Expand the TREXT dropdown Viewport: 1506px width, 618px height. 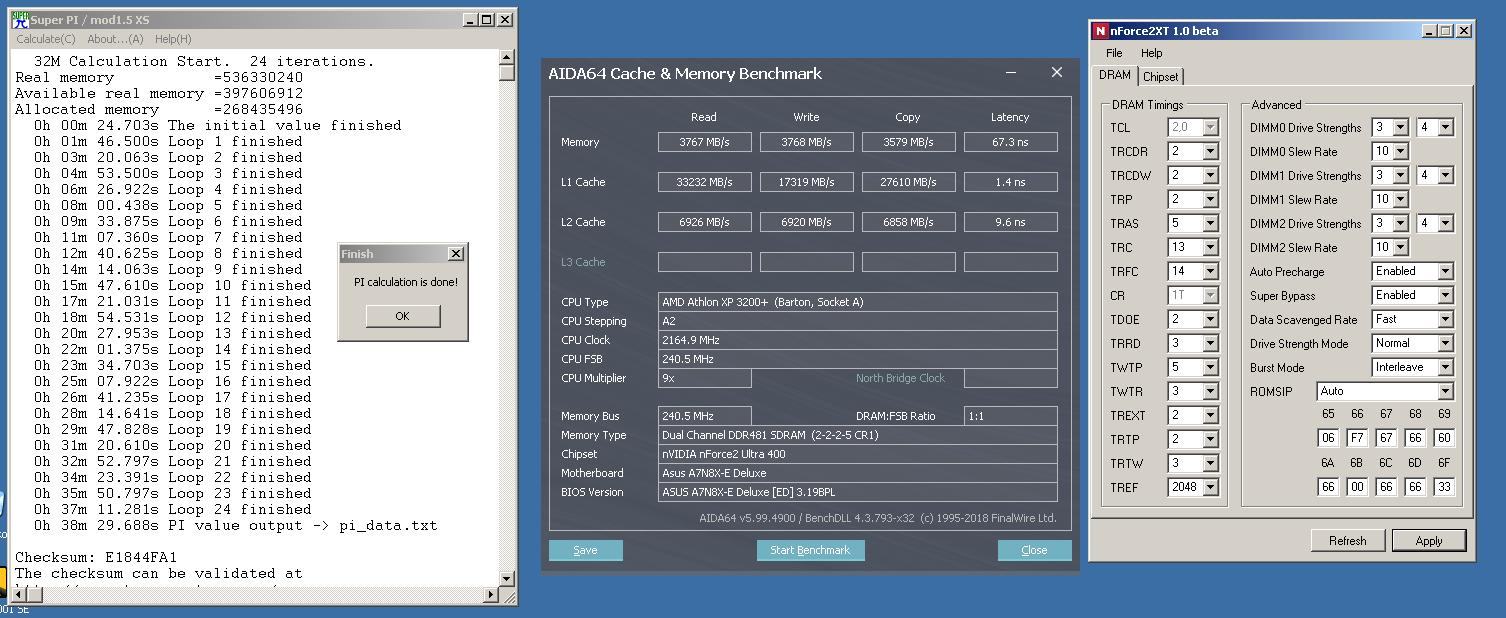[1210, 415]
